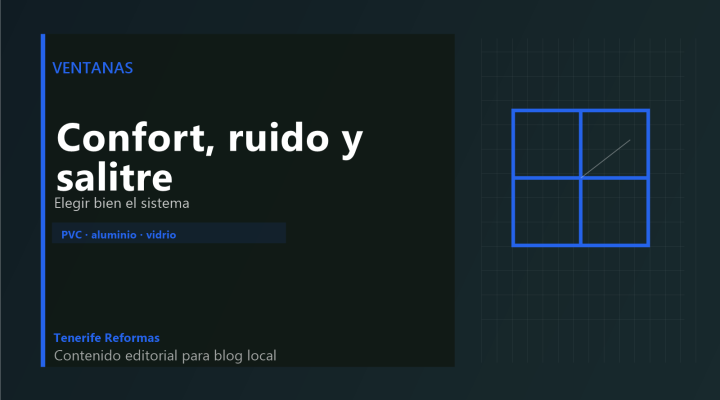The height and width of the screenshot is (400, 720).
Task: Open the VENTANAS category label
Action: pos(92,68)
